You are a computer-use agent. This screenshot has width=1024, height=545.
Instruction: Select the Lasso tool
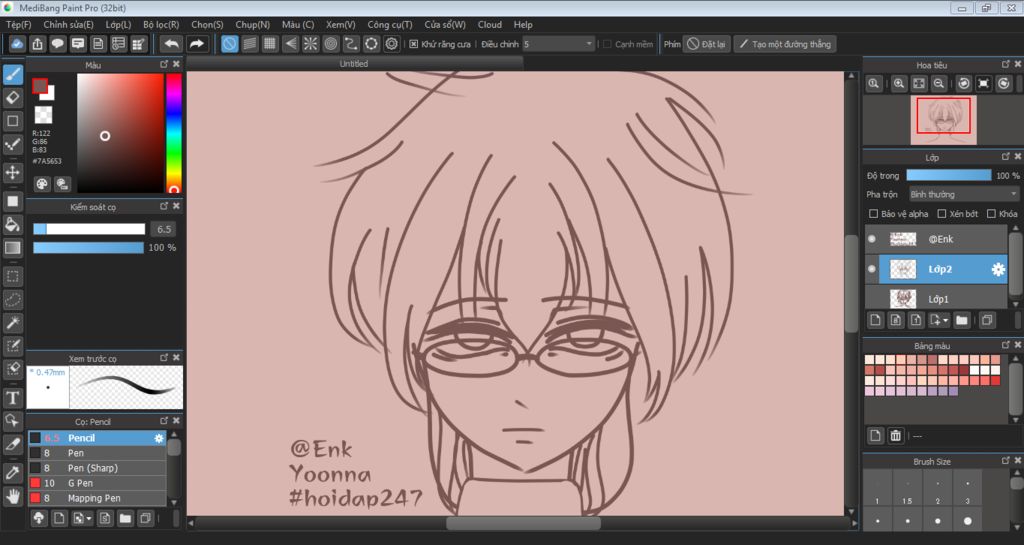click(x=12, y=300)
